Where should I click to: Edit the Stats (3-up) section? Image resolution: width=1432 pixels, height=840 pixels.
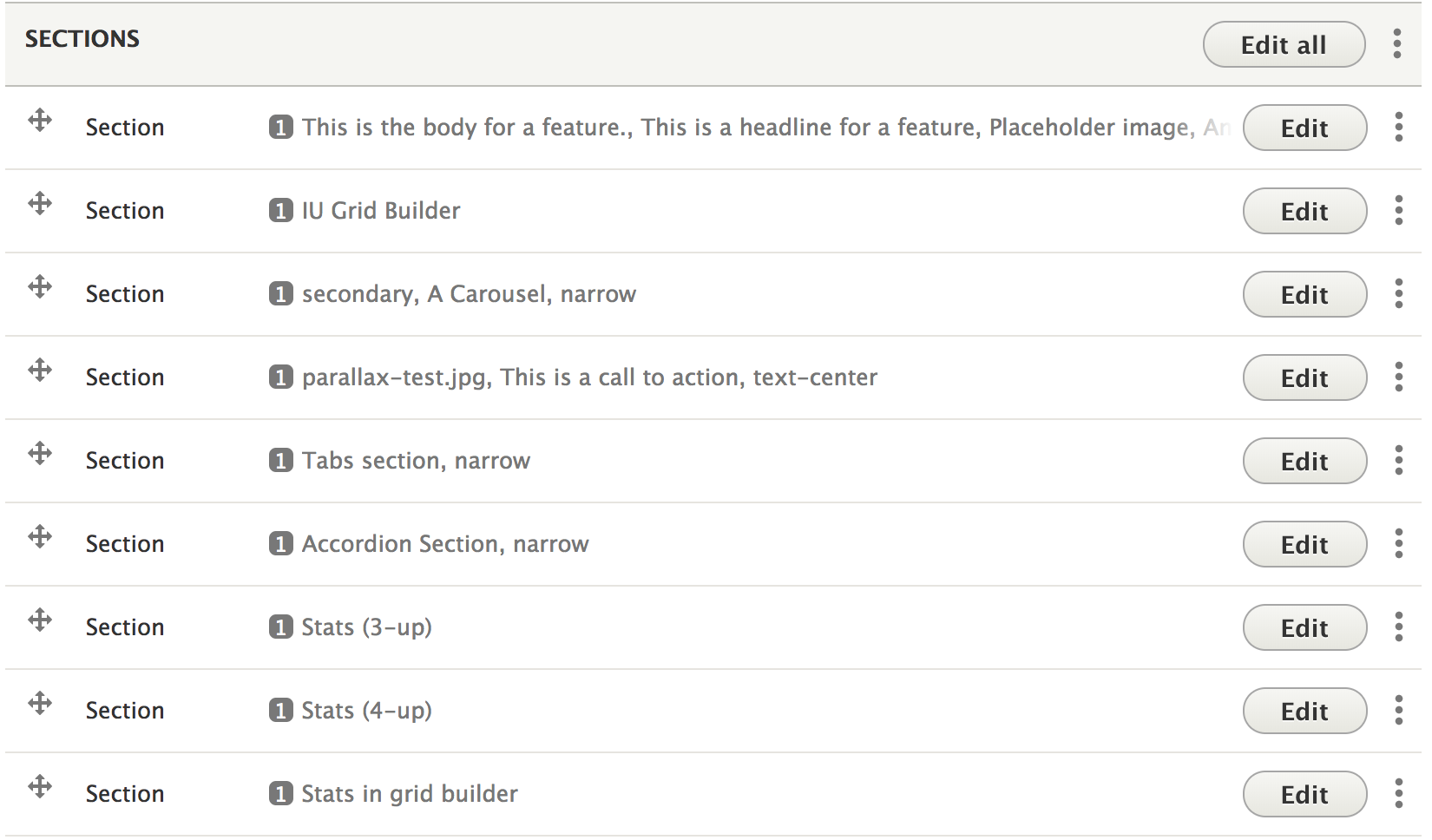(1304, 627)
